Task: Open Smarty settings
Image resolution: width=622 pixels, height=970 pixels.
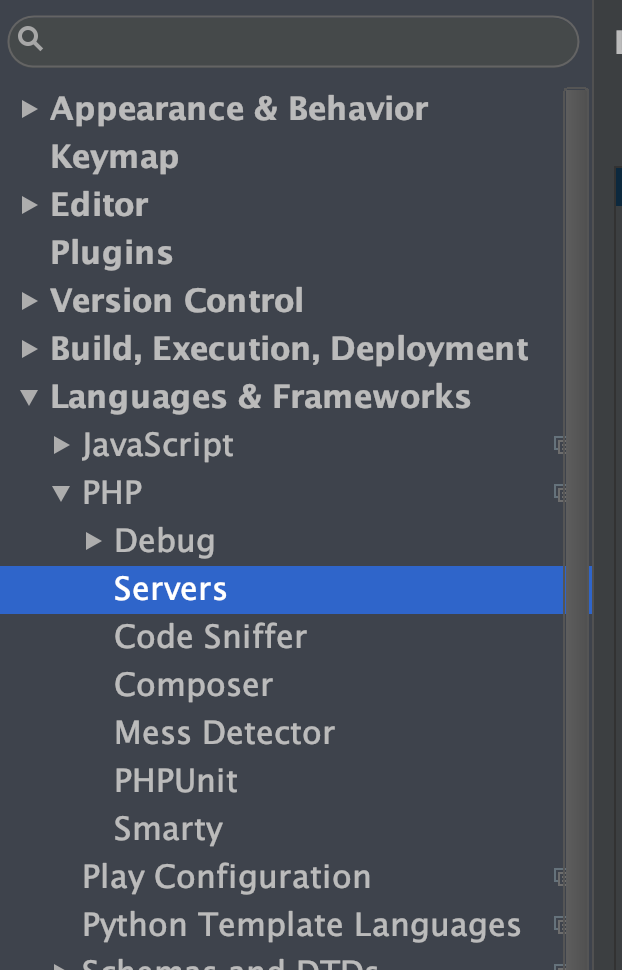Action: [168, 830]
